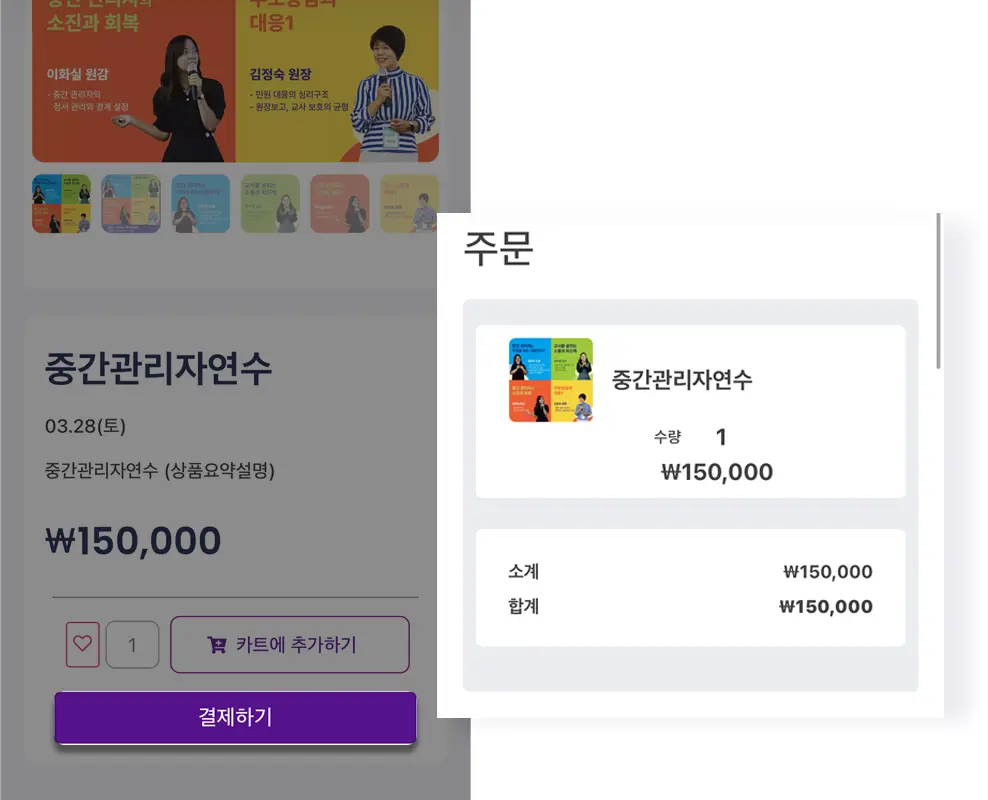The image size is (988, 800).
Task: Click the 김정숙 원장 speaker banner image
Action: tap(338, 80)
